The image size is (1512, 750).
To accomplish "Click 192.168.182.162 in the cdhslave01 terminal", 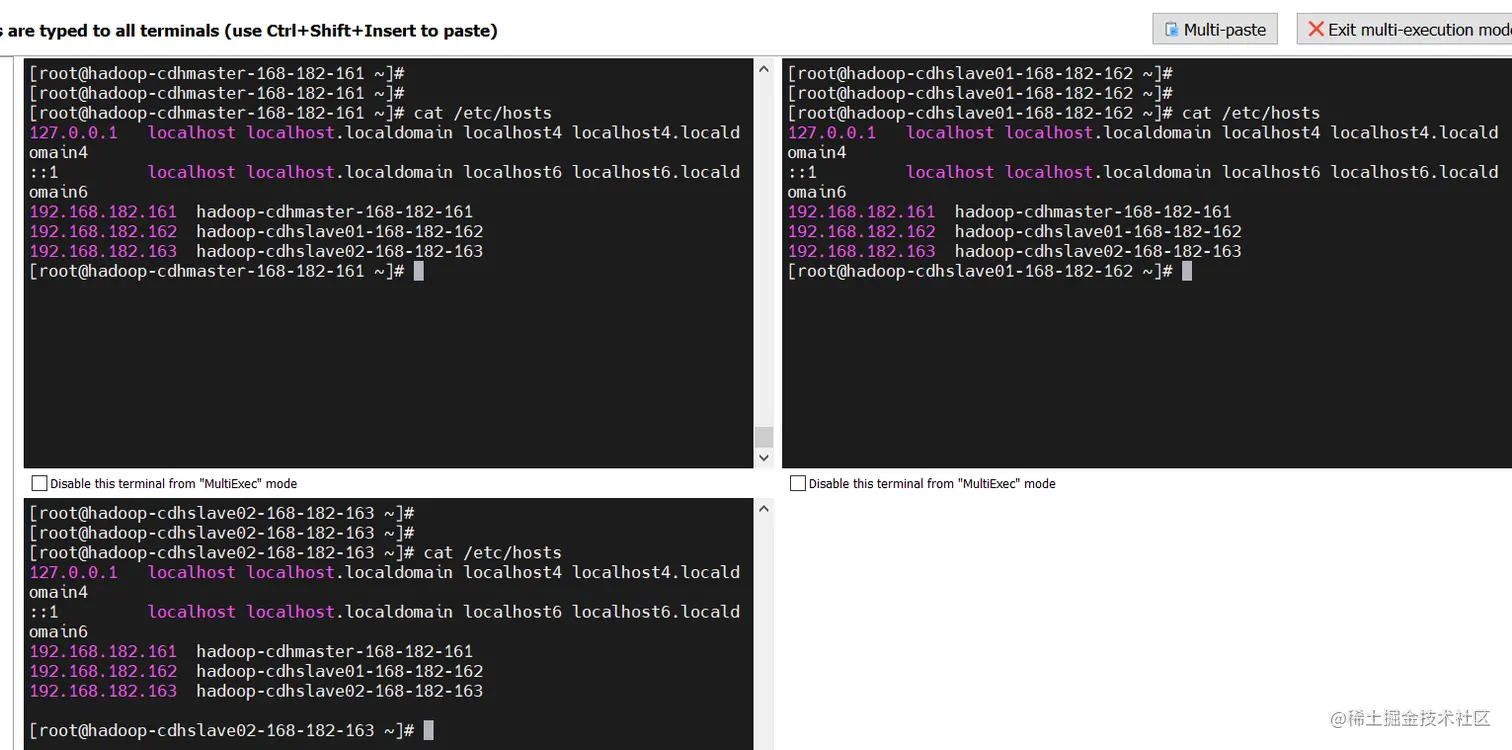I will [862, 231].
